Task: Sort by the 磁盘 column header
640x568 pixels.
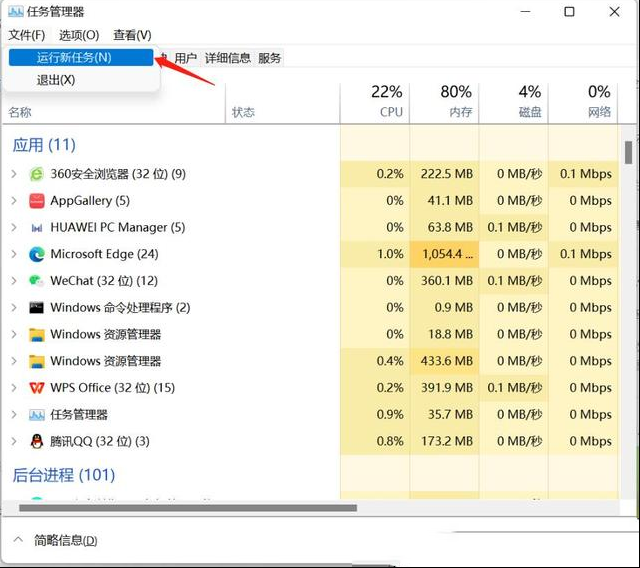Action: (513, 103)
